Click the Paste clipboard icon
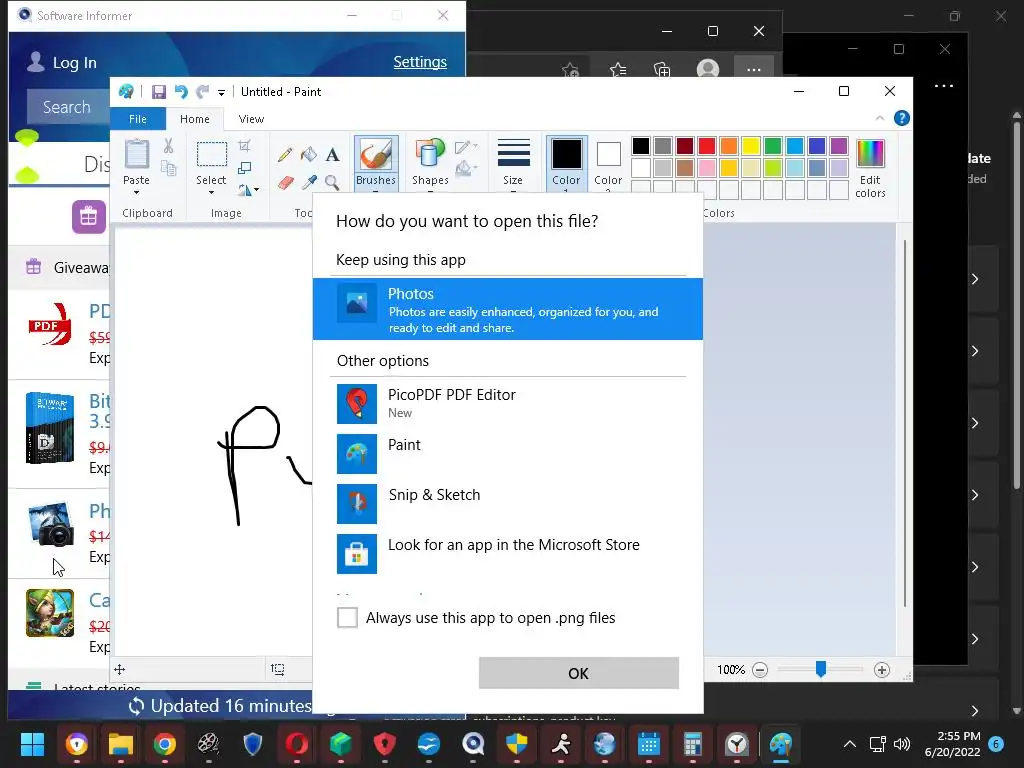 [x=136, y=155]
